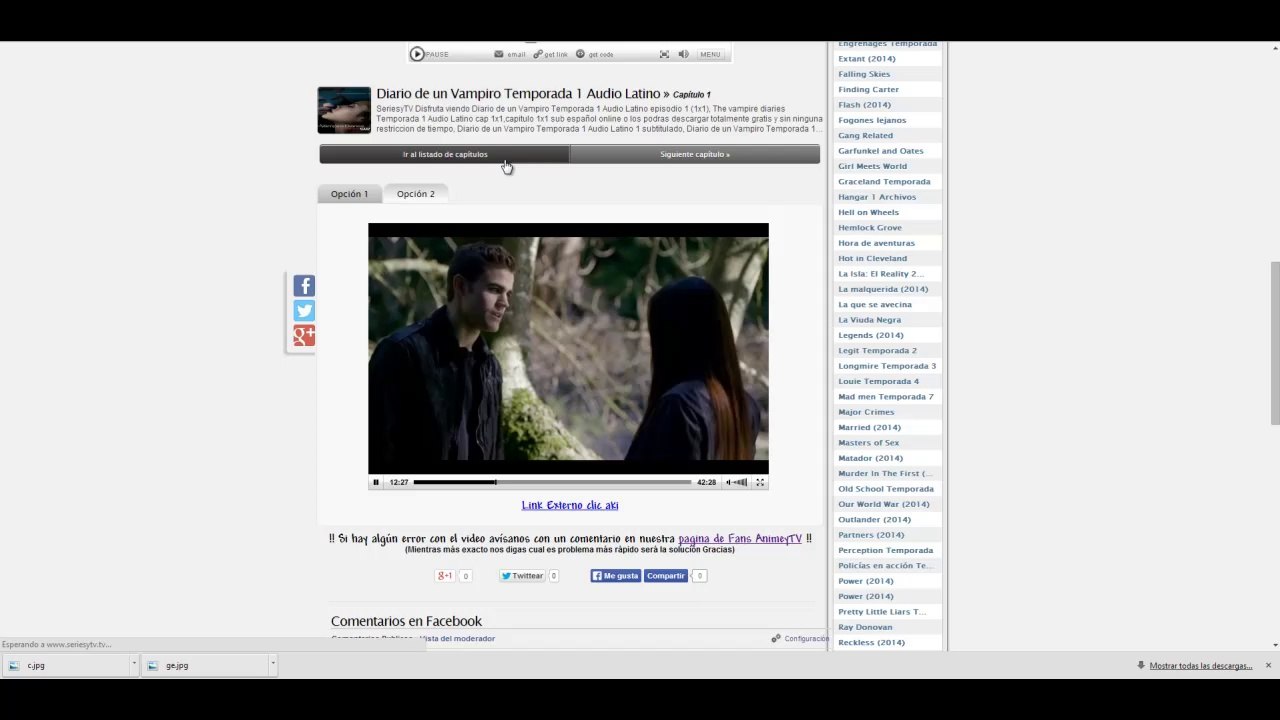The width and height of the screenshot is (1280, 720).
Task: Click the Facebook Compartir button
Action: (x=666, y=576)
